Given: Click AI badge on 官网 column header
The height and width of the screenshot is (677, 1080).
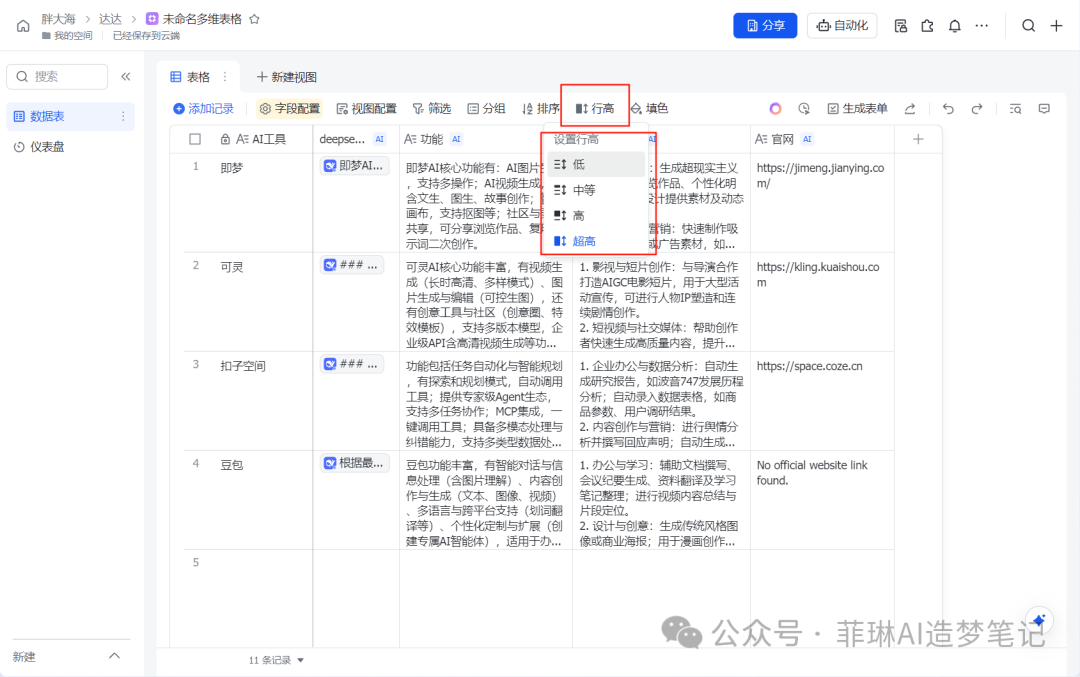Looking at the screenshot, I should (x=807, y=139).
